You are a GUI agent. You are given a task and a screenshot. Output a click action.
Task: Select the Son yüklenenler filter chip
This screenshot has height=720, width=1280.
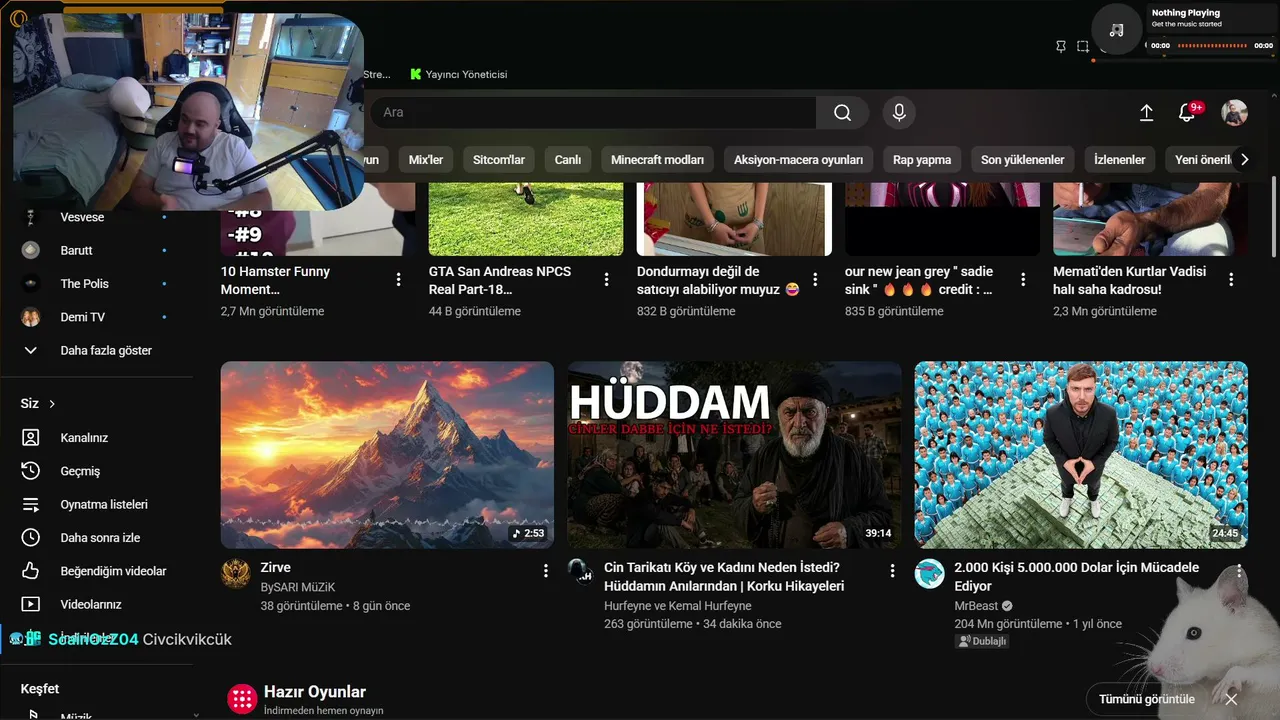pyautogui.click(x=1022, y=160)
